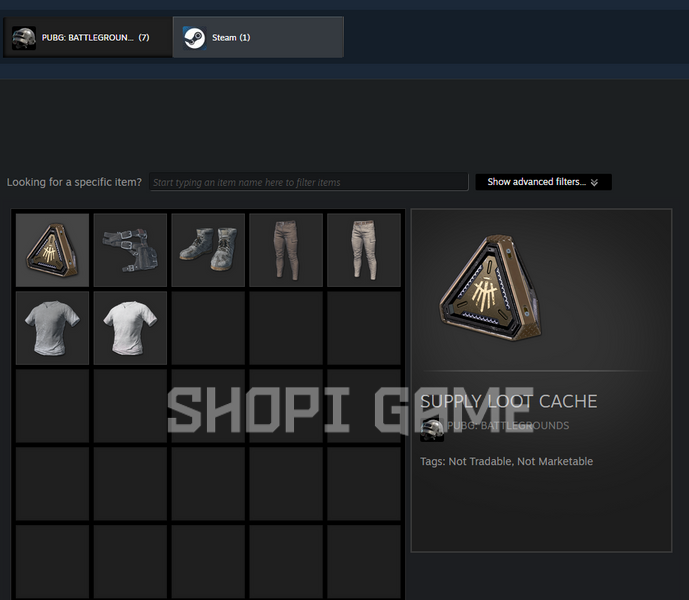Select the Supply Loot Cache inventory item
689x600 pixels.
(x=52, y=250)
